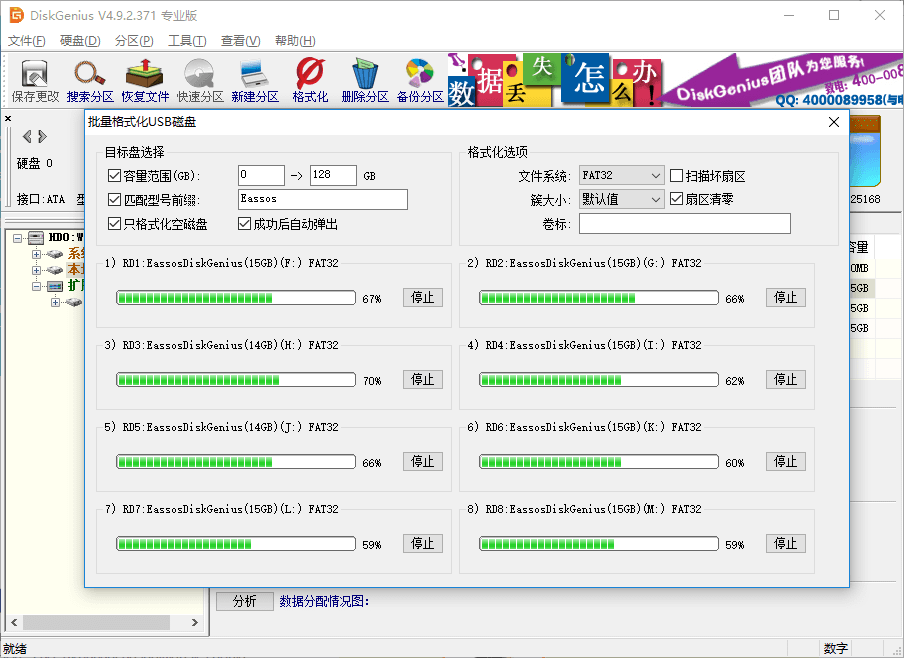The width and height of the screenshot is (904, 658).
Task: Open the cluster size (簇大小) dropdown
Action: (x=622, y=200)
